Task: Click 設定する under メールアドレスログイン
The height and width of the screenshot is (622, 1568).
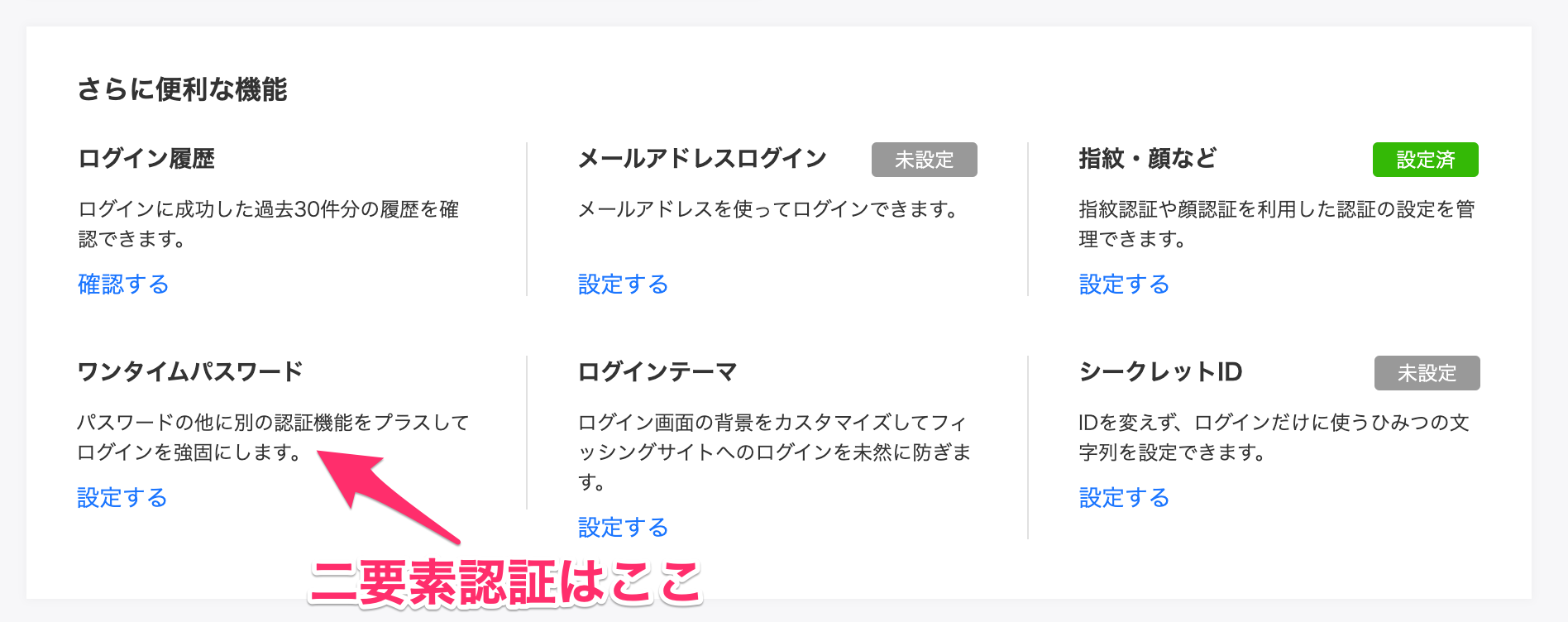Action: tap(623, 285)
